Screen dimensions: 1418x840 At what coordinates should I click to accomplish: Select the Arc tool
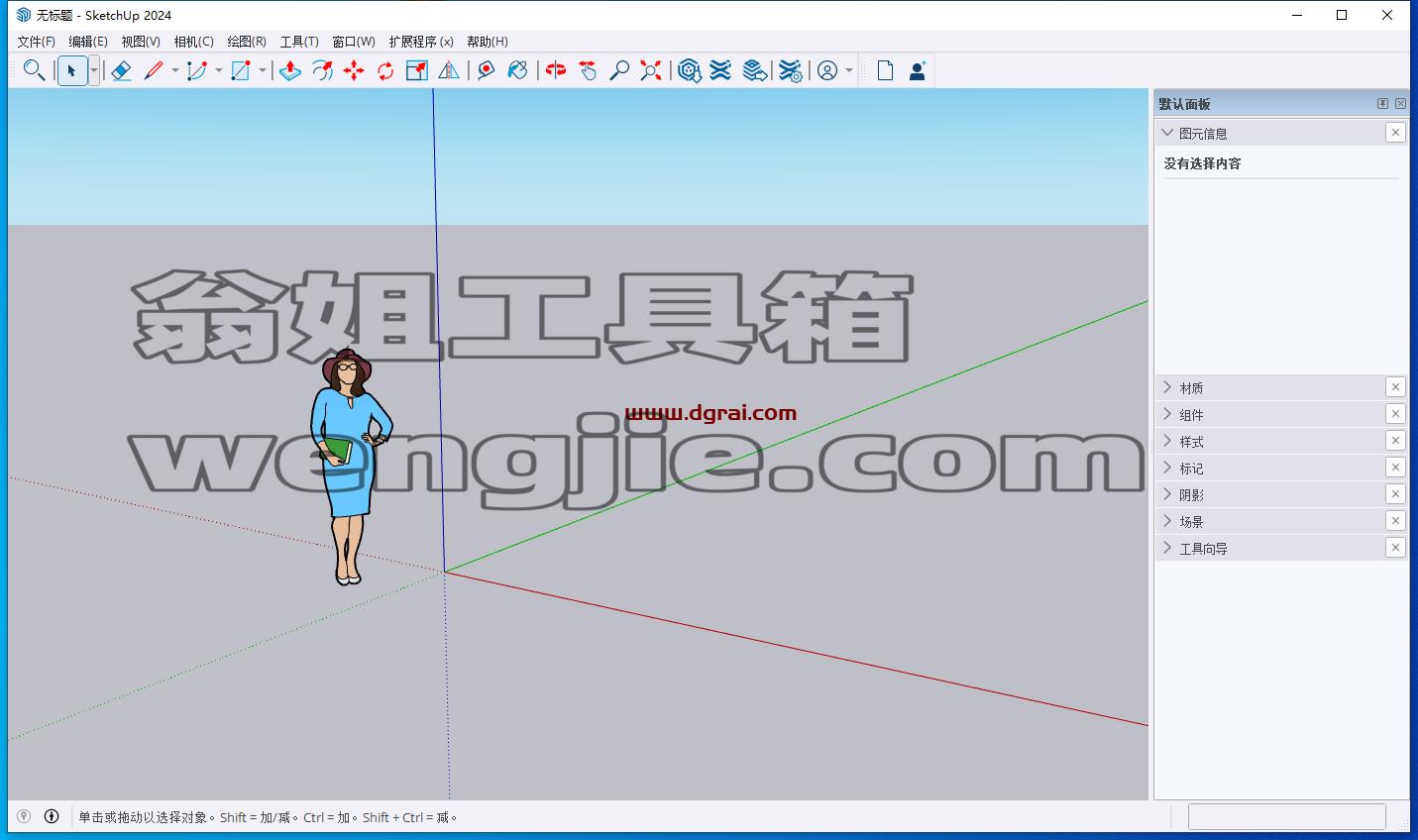pyautogui.click(x=196, y=70)
